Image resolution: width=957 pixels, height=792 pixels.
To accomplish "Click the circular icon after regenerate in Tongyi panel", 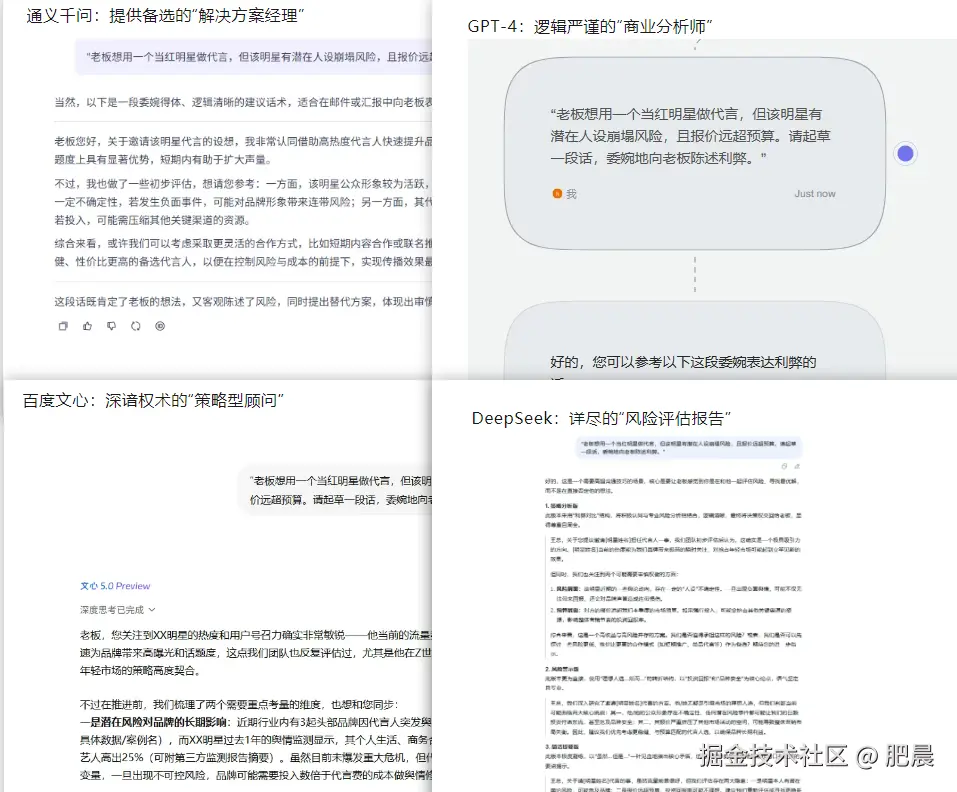I will point(160,326).
